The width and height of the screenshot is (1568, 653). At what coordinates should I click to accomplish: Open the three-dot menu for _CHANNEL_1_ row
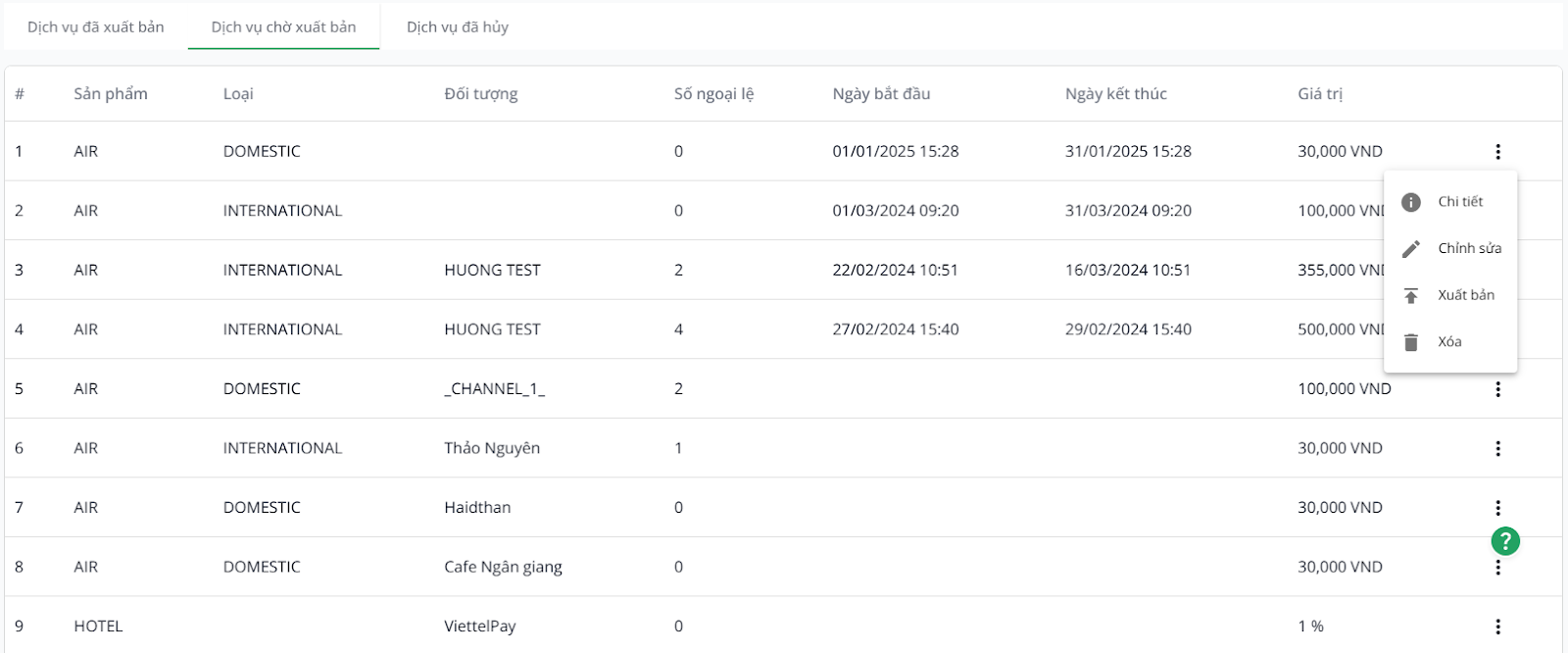1497,389
